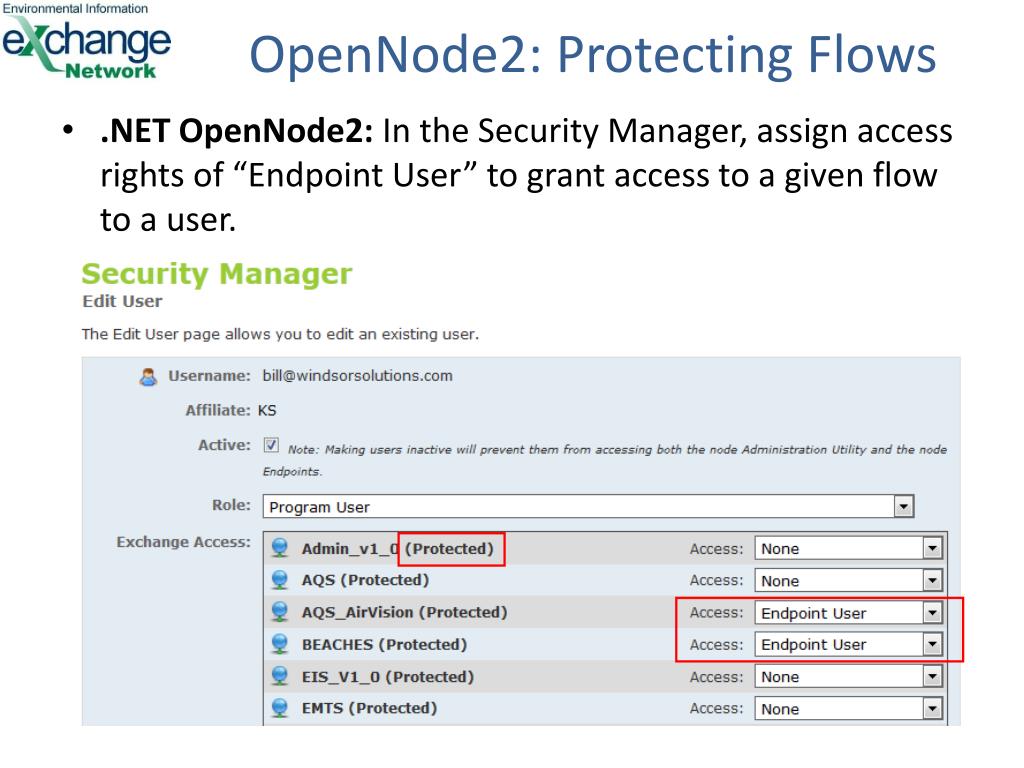Select the AQS (Protected) flow label
The height and width of the screenshot is (768, 1024).
[x=365, y=580]
